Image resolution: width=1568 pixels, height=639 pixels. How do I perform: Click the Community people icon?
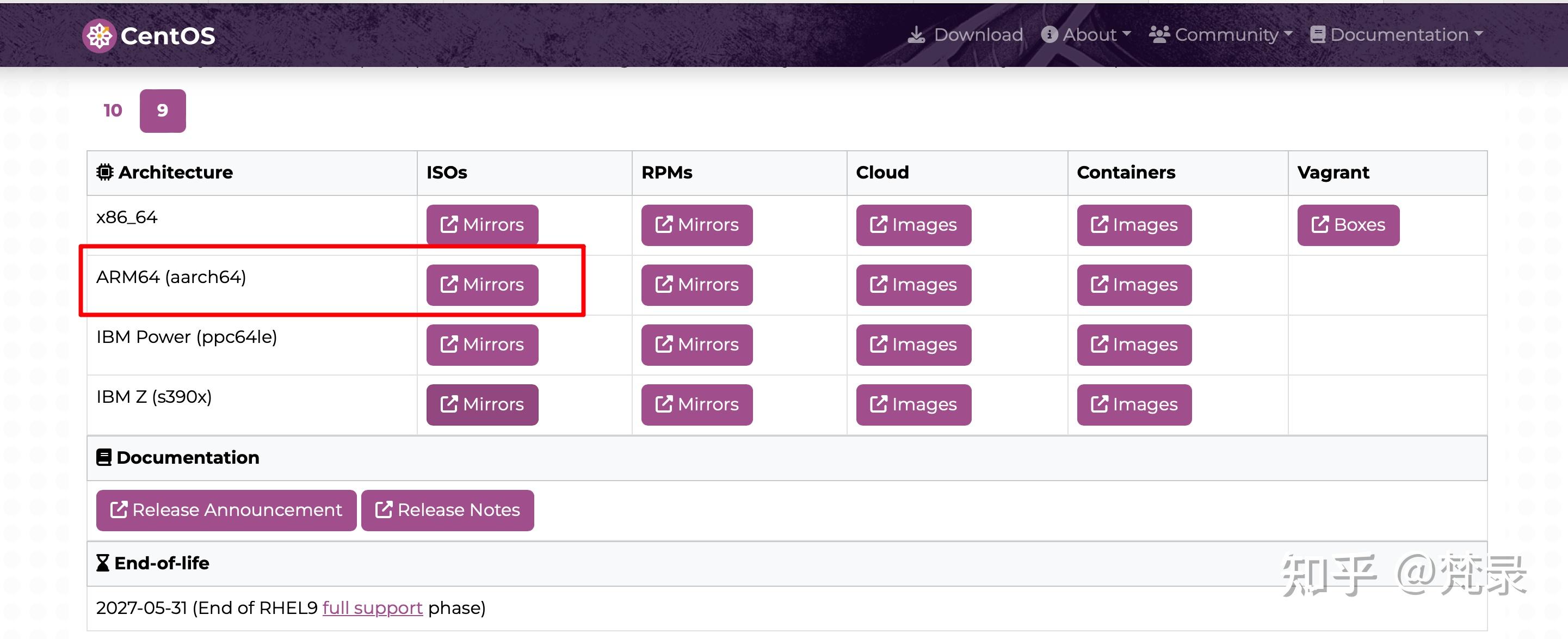(x=1158, y=35)
